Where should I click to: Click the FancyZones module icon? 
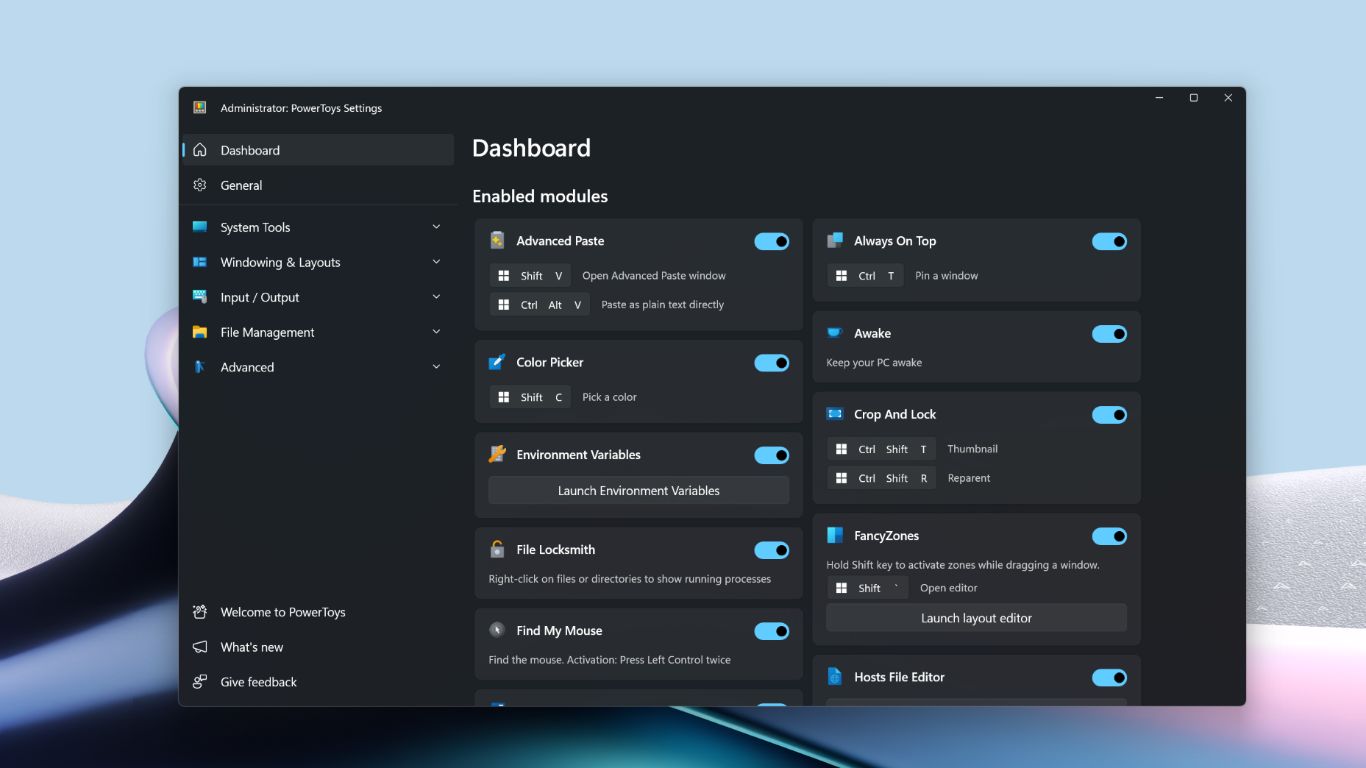[x=835, y=535]
